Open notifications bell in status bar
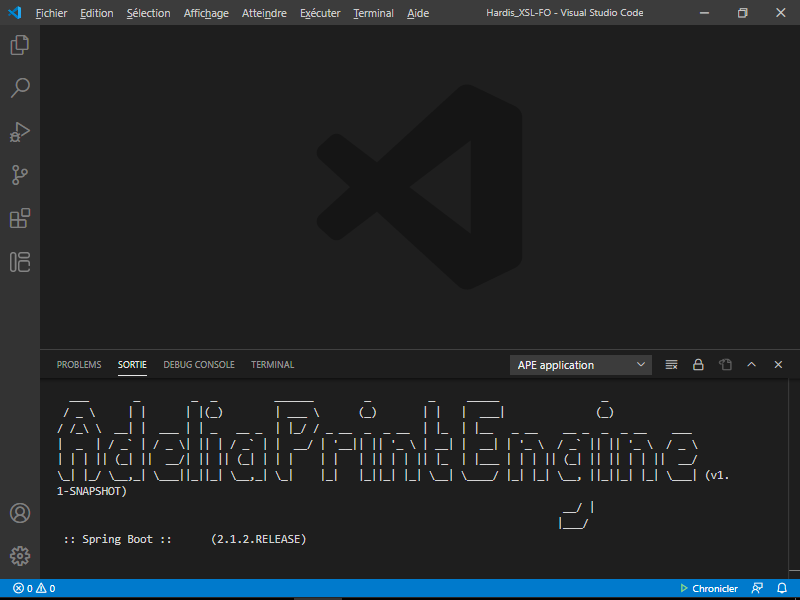The width and height of the screenshot is (800, 600). [782, 588]
